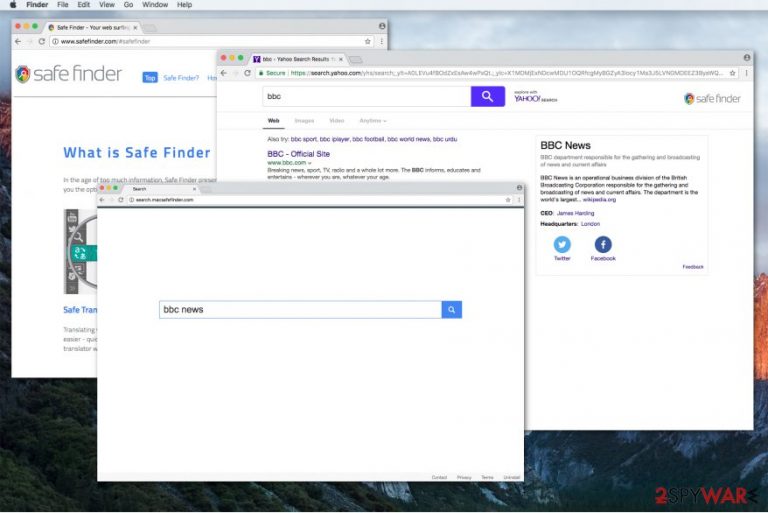Open wikipedia.org link in BBC News card
768x513 pixels.
(x=600, y=200)
